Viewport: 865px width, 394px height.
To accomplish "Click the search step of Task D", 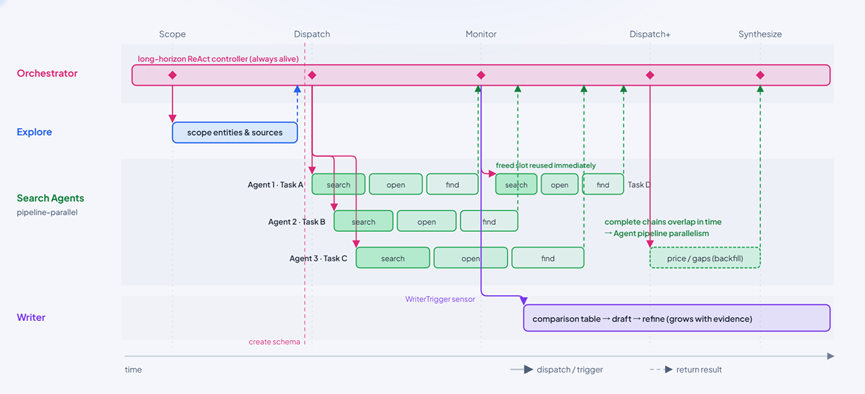I will tap(516, 184).
